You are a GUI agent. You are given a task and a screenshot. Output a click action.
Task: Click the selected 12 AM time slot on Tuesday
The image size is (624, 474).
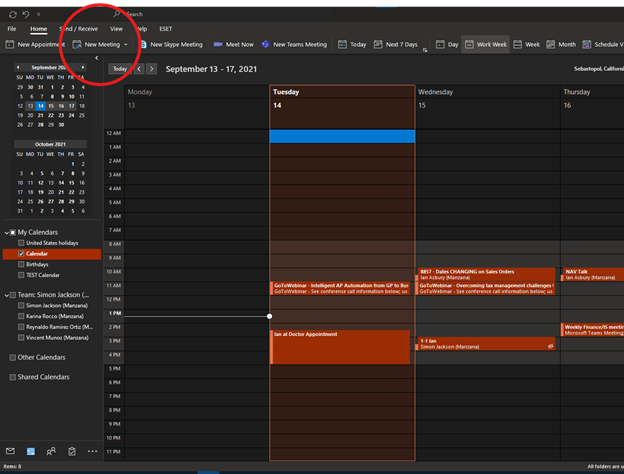point(342,136)
